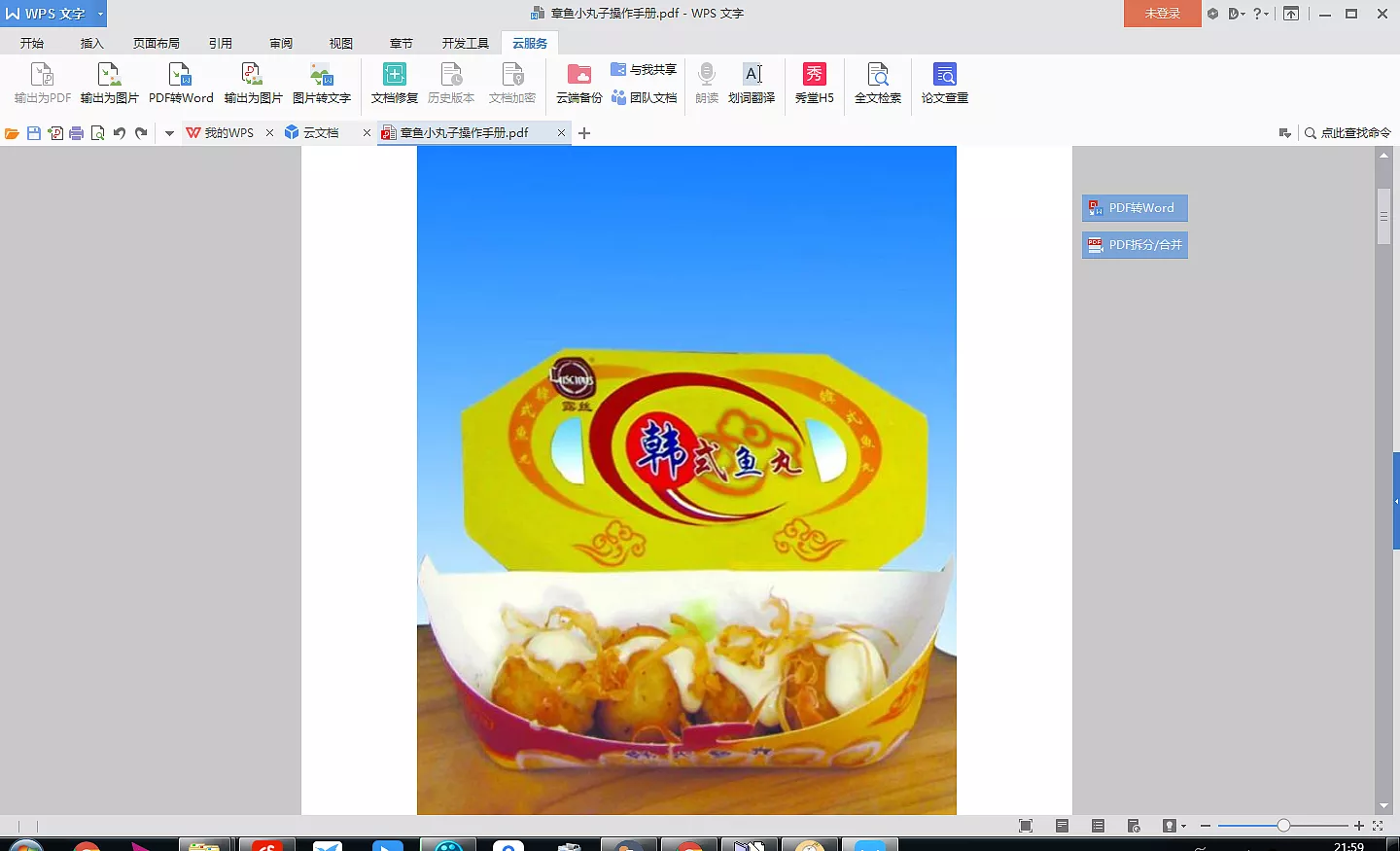
Task: Click the 未登录 login button
Action: [x=1163, y=14]
